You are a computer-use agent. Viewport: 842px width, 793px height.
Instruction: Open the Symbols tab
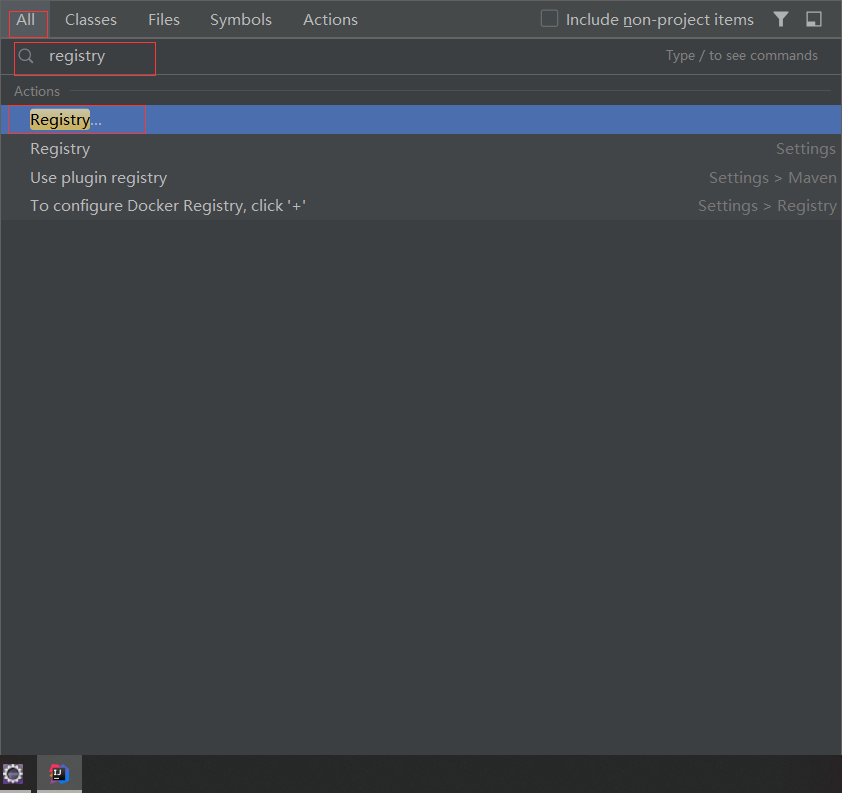[x=241, y=20]
